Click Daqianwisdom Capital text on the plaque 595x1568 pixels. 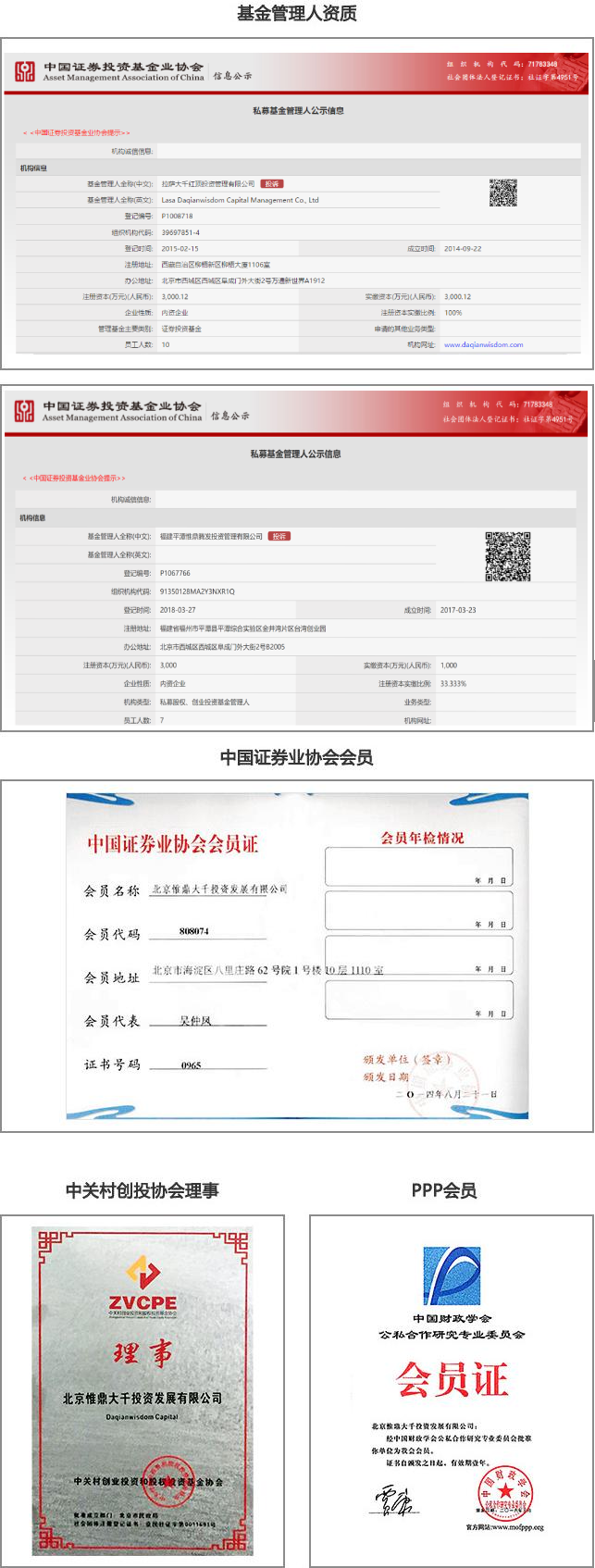click(x=142, y=1415)
